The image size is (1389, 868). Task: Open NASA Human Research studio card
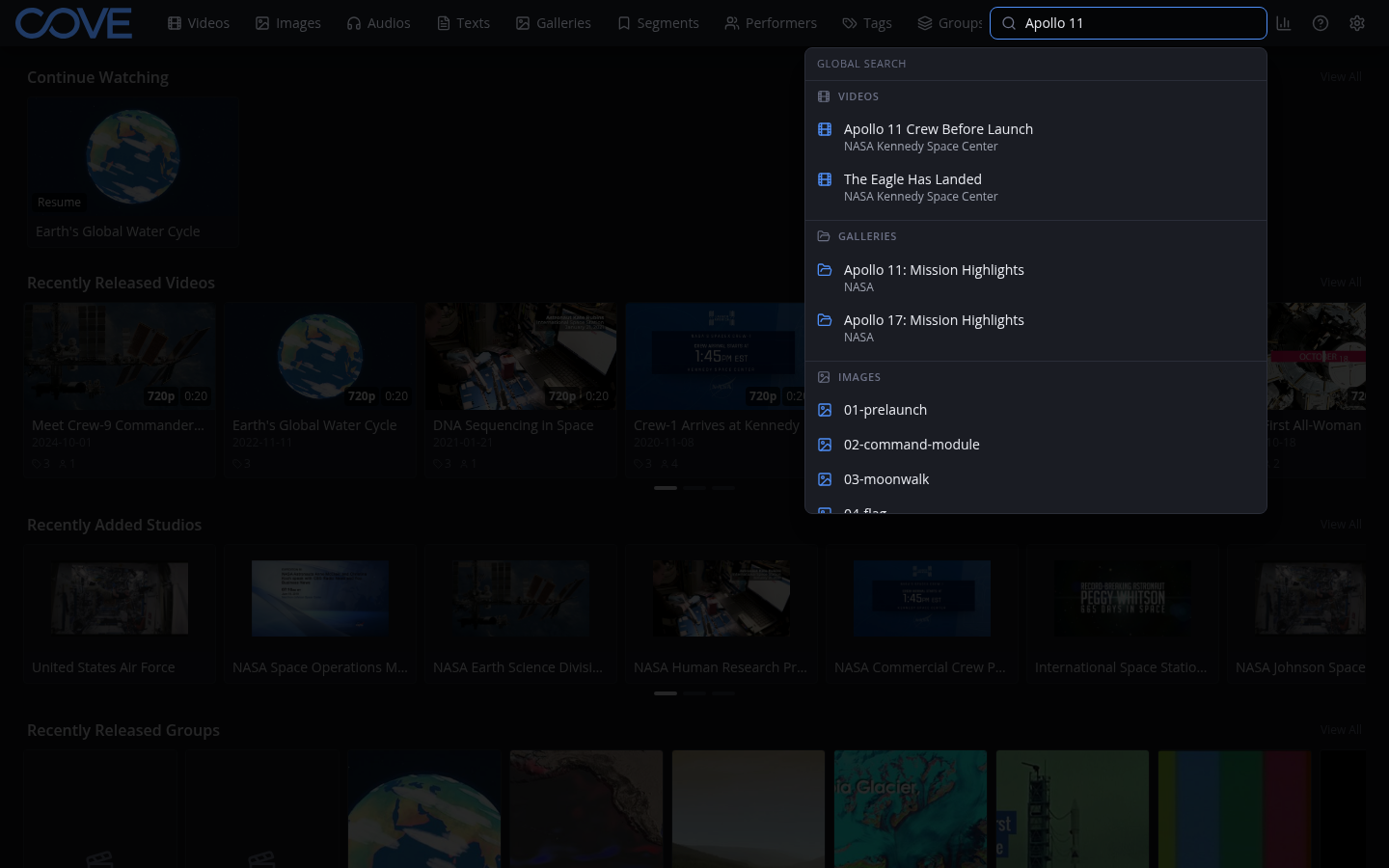click(722, 614)
